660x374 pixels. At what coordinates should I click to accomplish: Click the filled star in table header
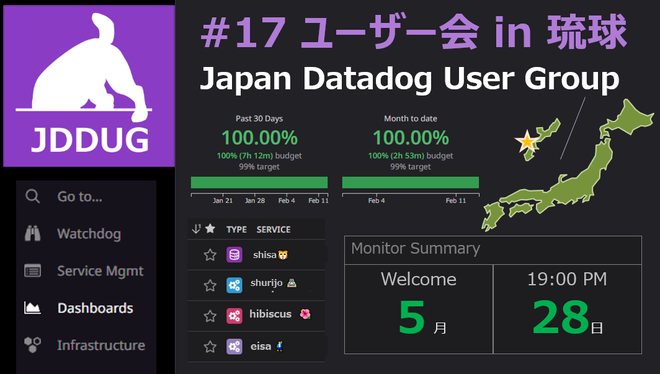coord(210,228)
